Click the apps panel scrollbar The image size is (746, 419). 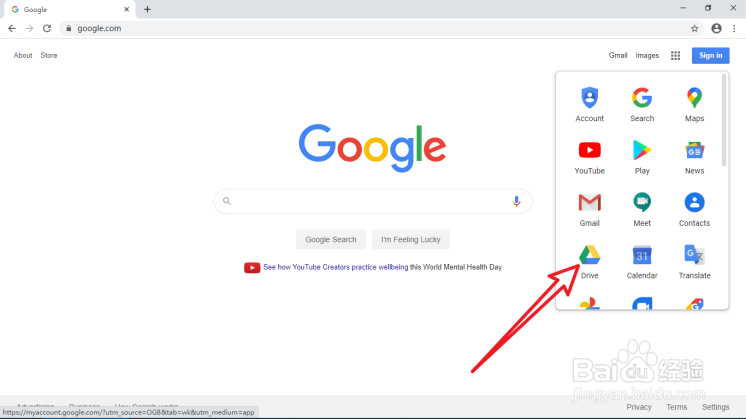(x=724, y=120)
